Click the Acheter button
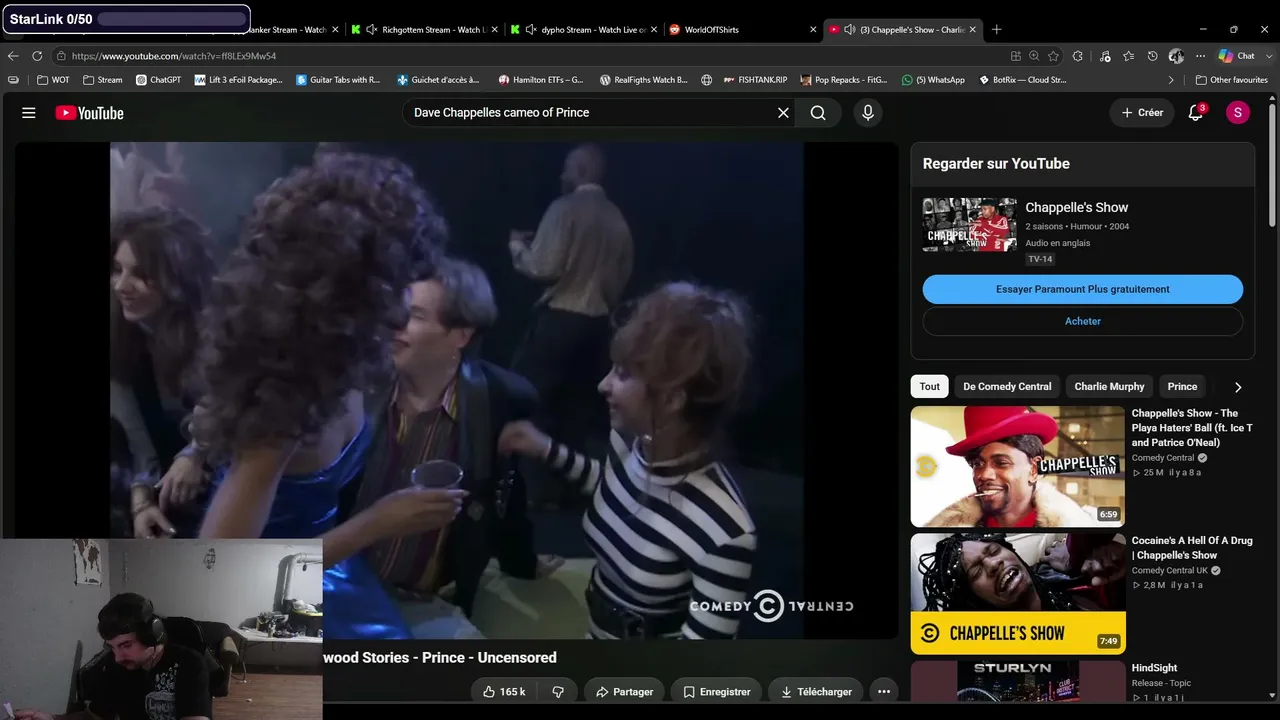Viewport: 1280px width, 720px height. pyautogui.click(x=1083, y=322)
